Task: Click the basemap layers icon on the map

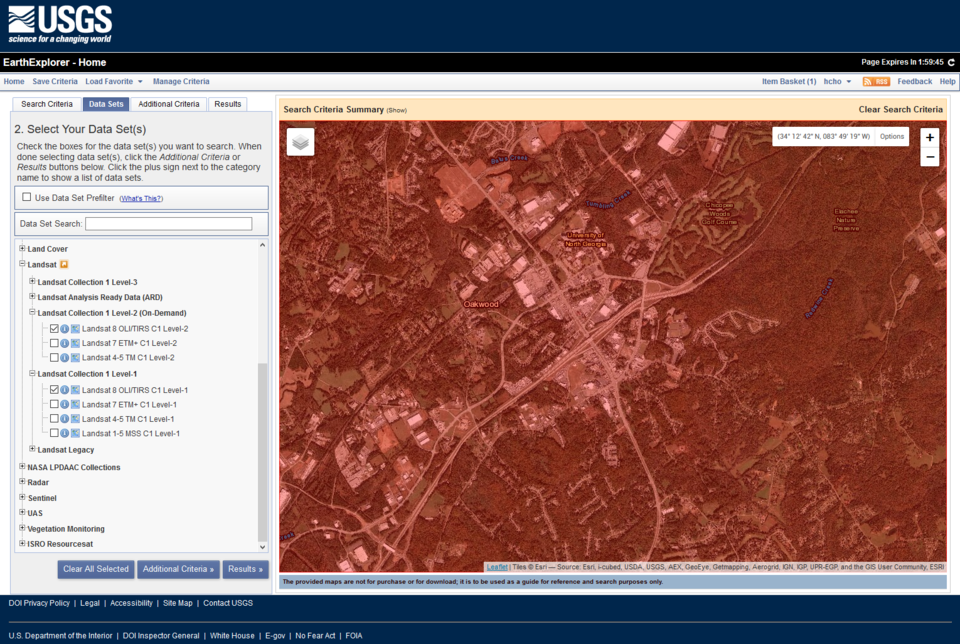Action: [x=298, y=141]
